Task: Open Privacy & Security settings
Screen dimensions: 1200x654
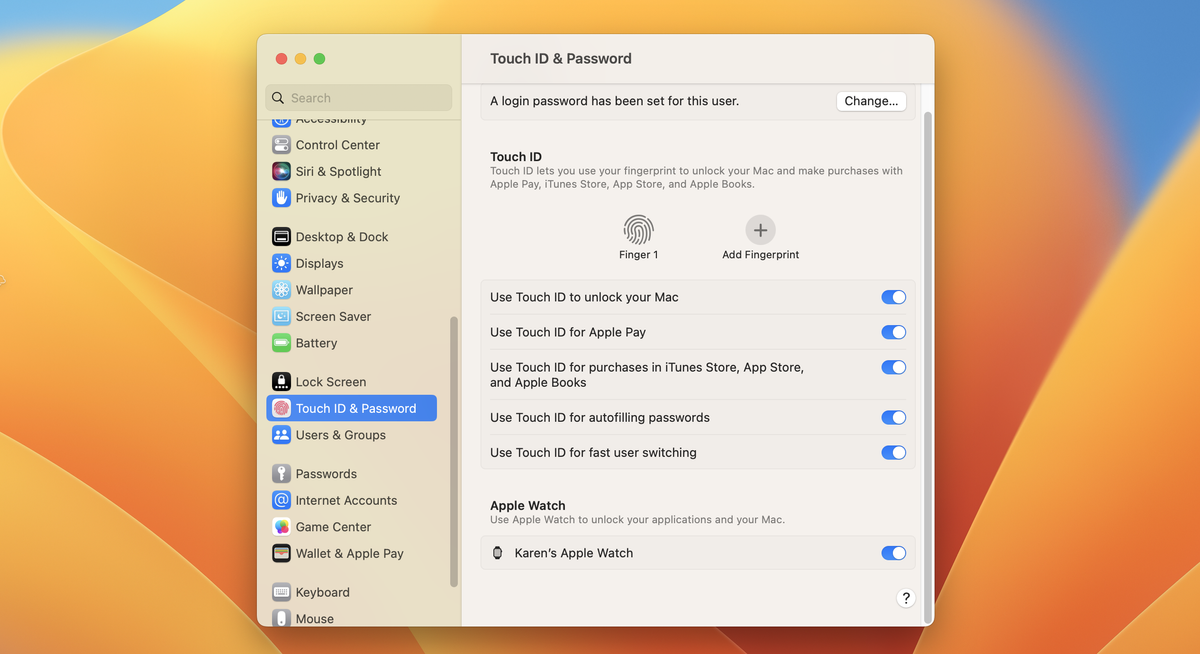Action: click(281, 198)
